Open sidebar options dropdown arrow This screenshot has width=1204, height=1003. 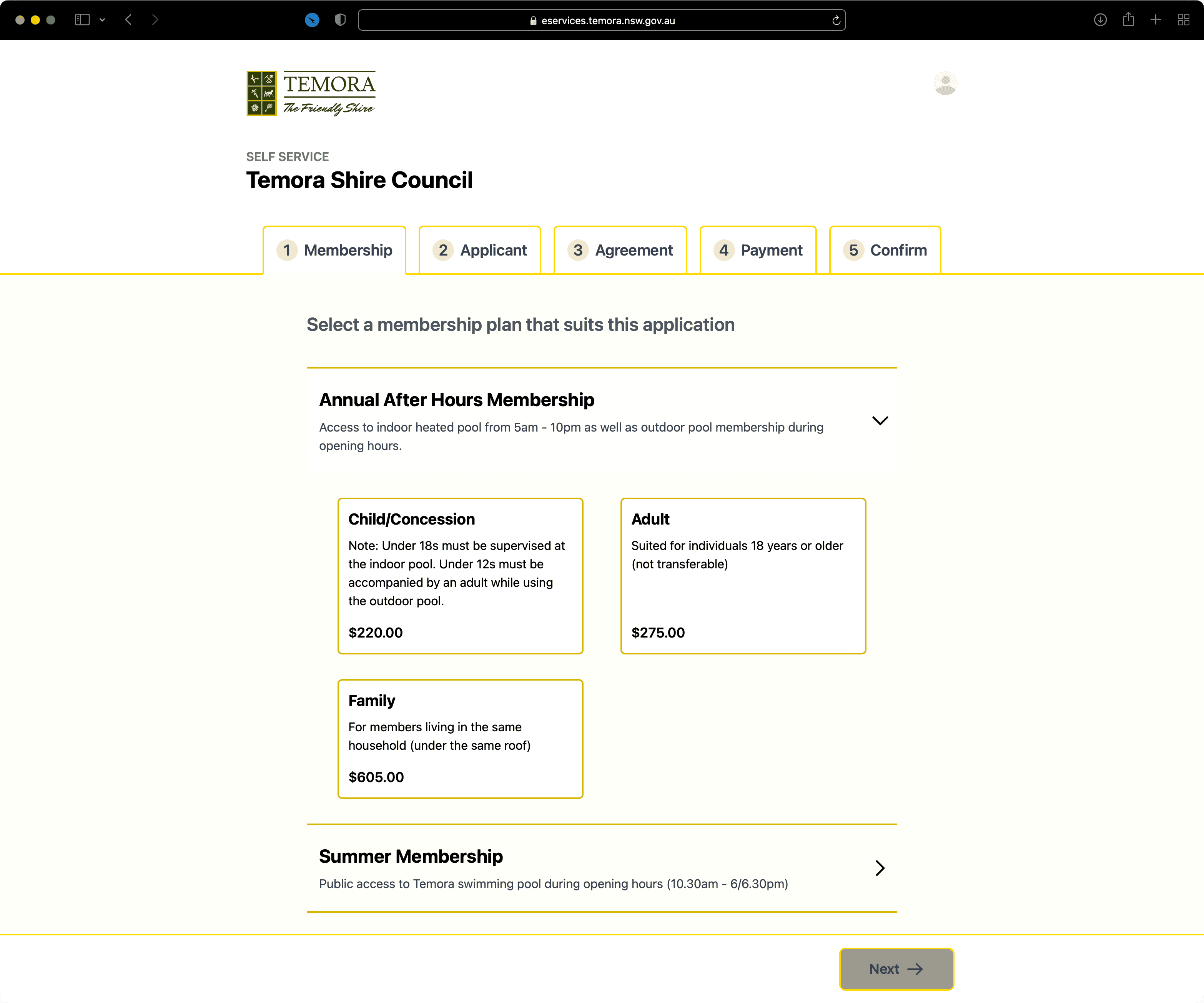(102, 20)
